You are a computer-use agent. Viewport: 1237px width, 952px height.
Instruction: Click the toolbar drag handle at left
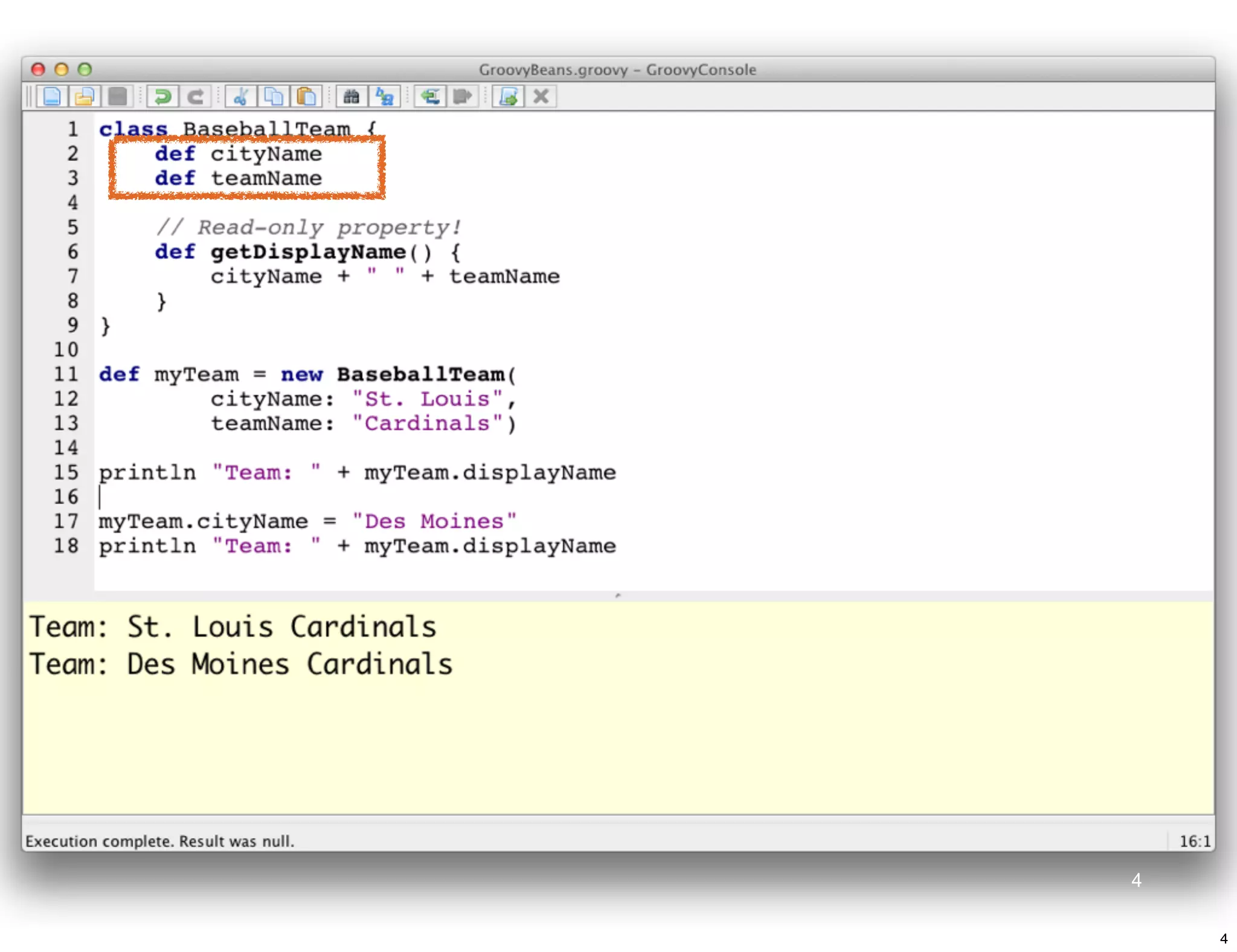tap(28, 97)
